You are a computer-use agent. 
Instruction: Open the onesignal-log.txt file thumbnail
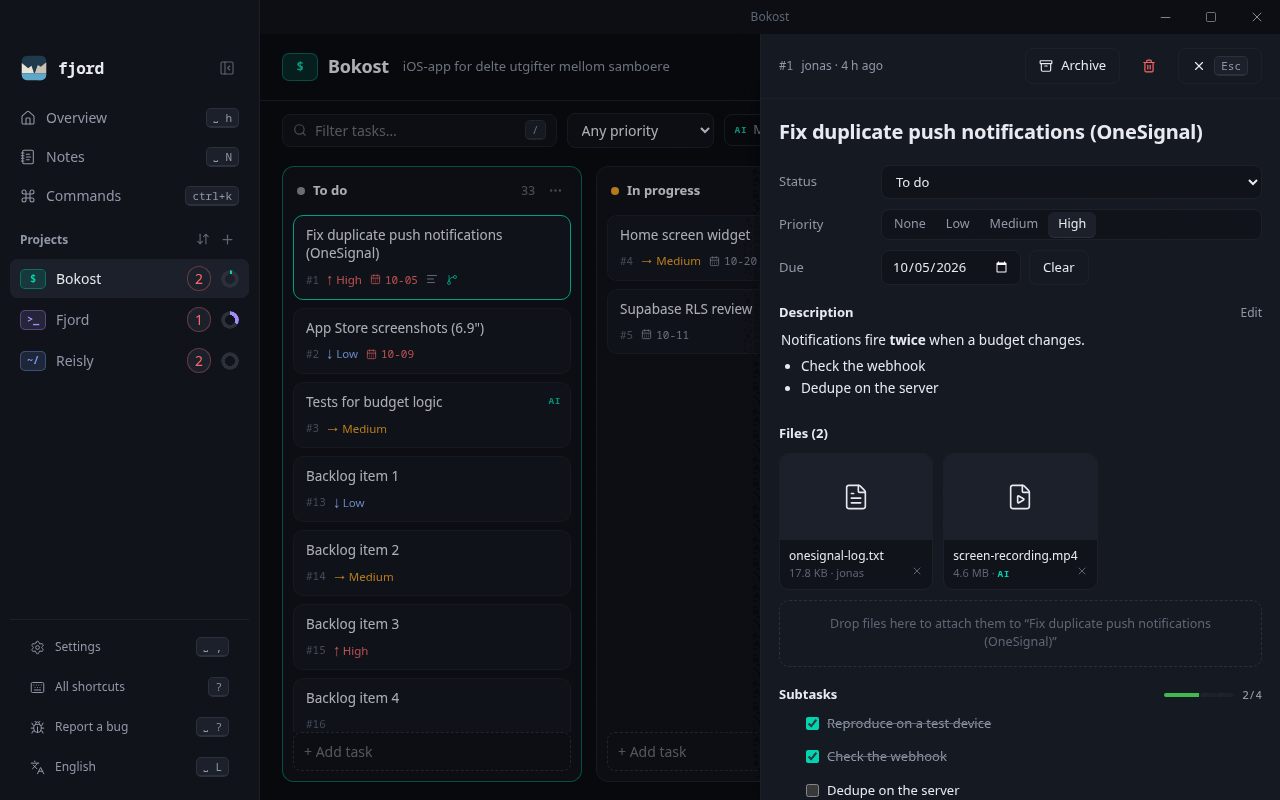[x=856, y=497]
